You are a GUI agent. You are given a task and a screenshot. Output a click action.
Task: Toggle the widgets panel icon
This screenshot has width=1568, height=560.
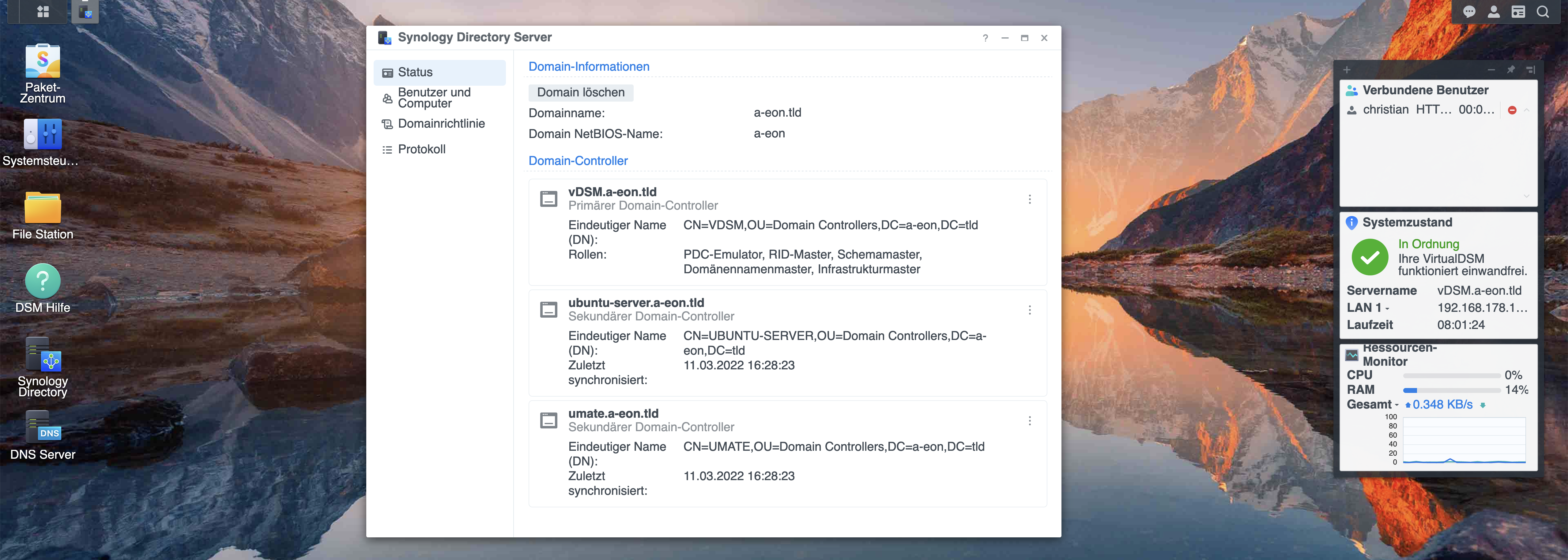pos(1518,12)
